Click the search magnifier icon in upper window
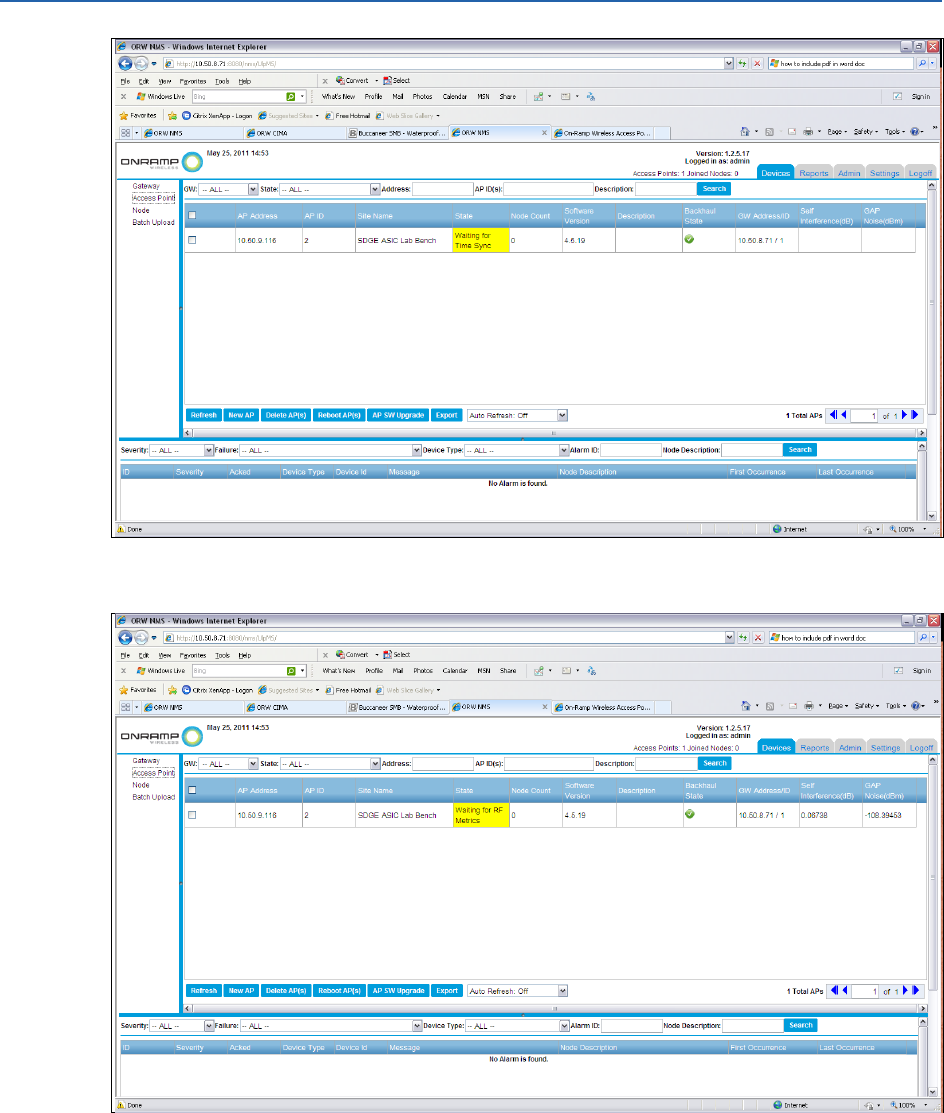 [x=922, y=63]
